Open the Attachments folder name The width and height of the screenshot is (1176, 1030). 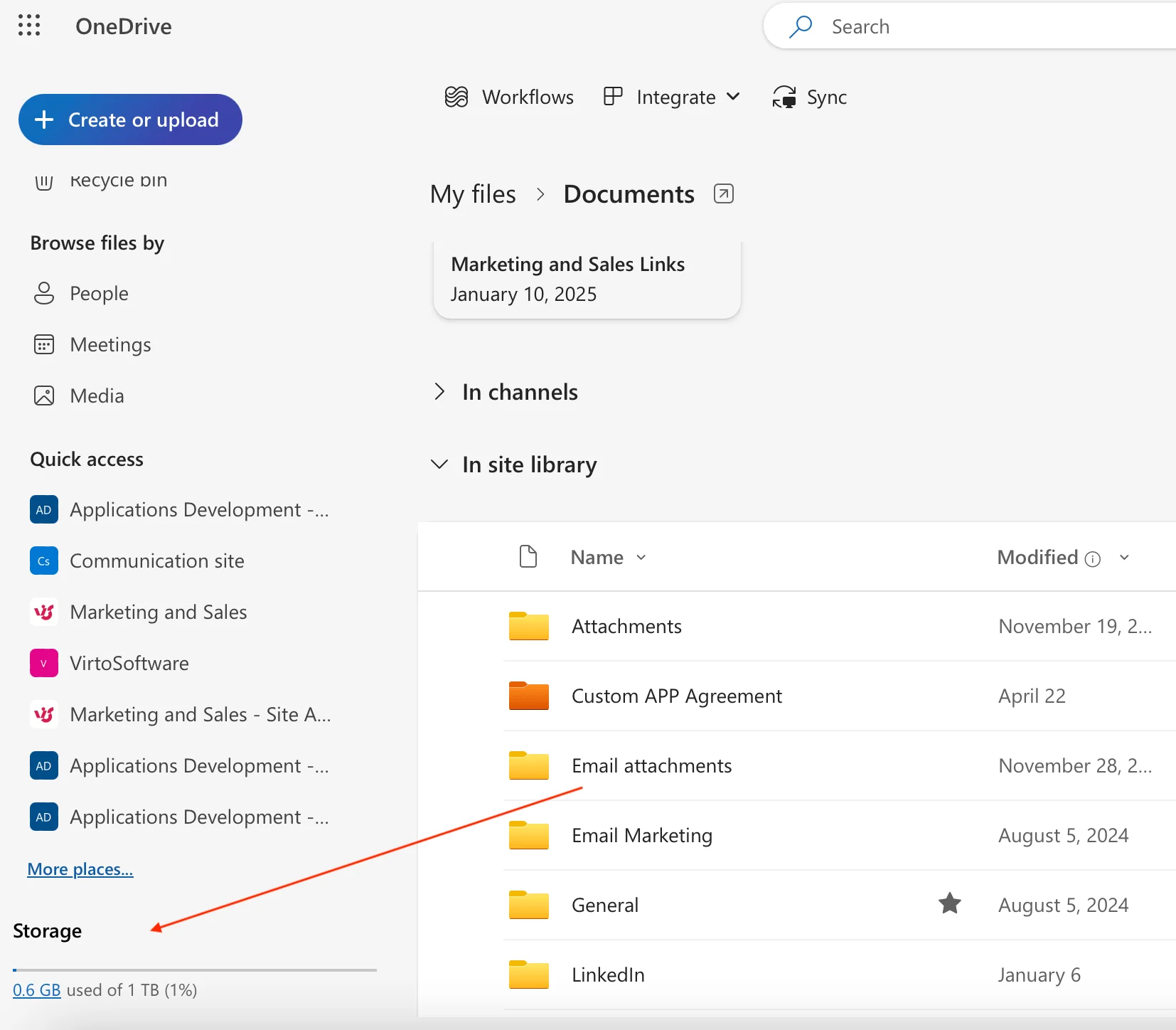tap(627, 626)
